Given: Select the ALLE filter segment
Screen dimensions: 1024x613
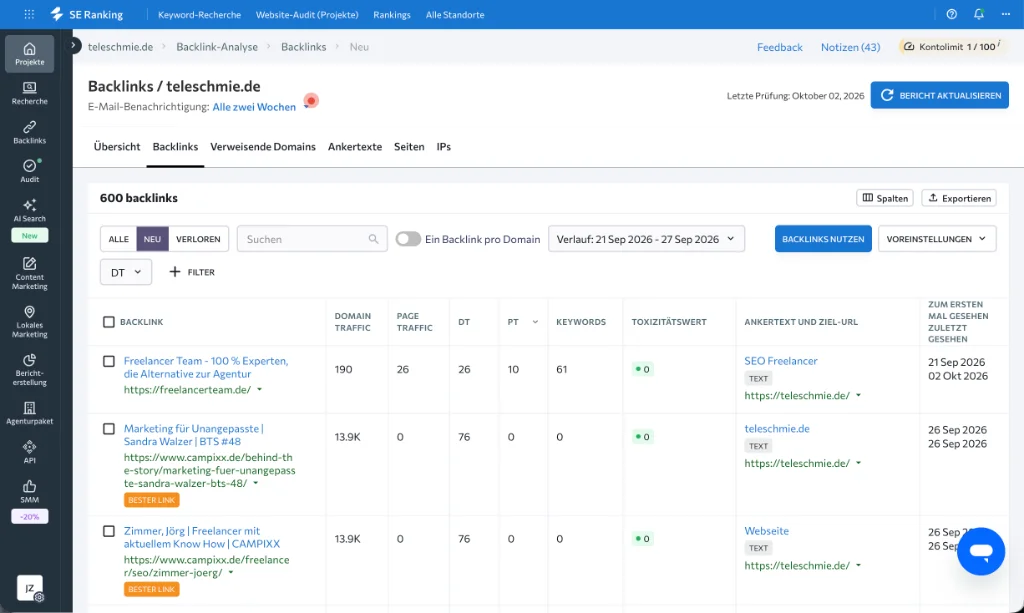Looking at the screenshot, I should click(118, 239).
